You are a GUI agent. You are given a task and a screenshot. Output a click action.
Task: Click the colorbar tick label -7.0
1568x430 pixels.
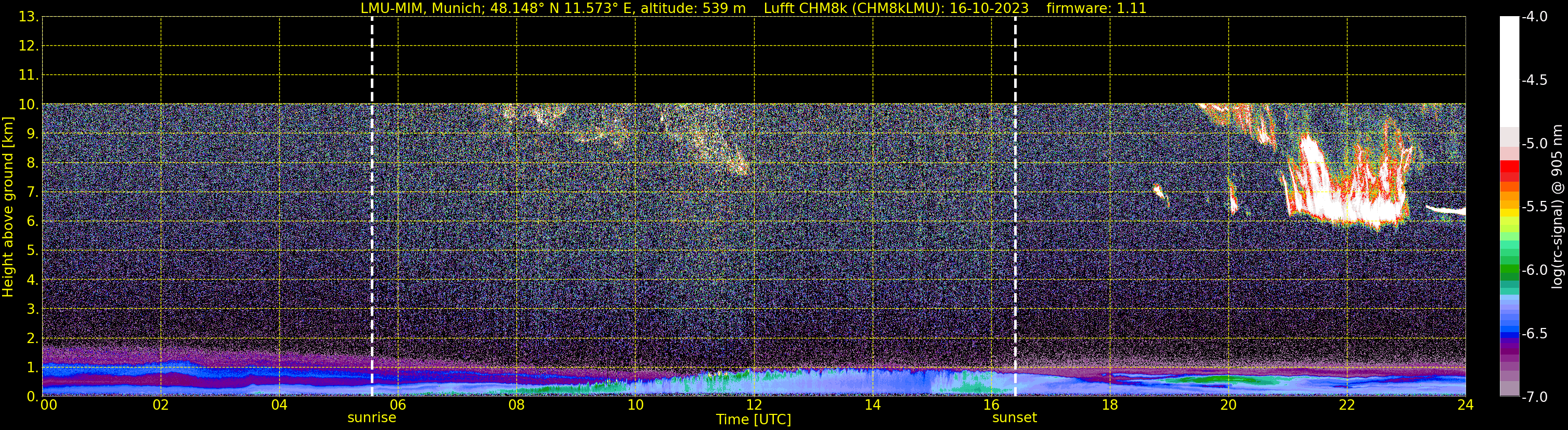pyautogui.click(x=1534, y=397)
